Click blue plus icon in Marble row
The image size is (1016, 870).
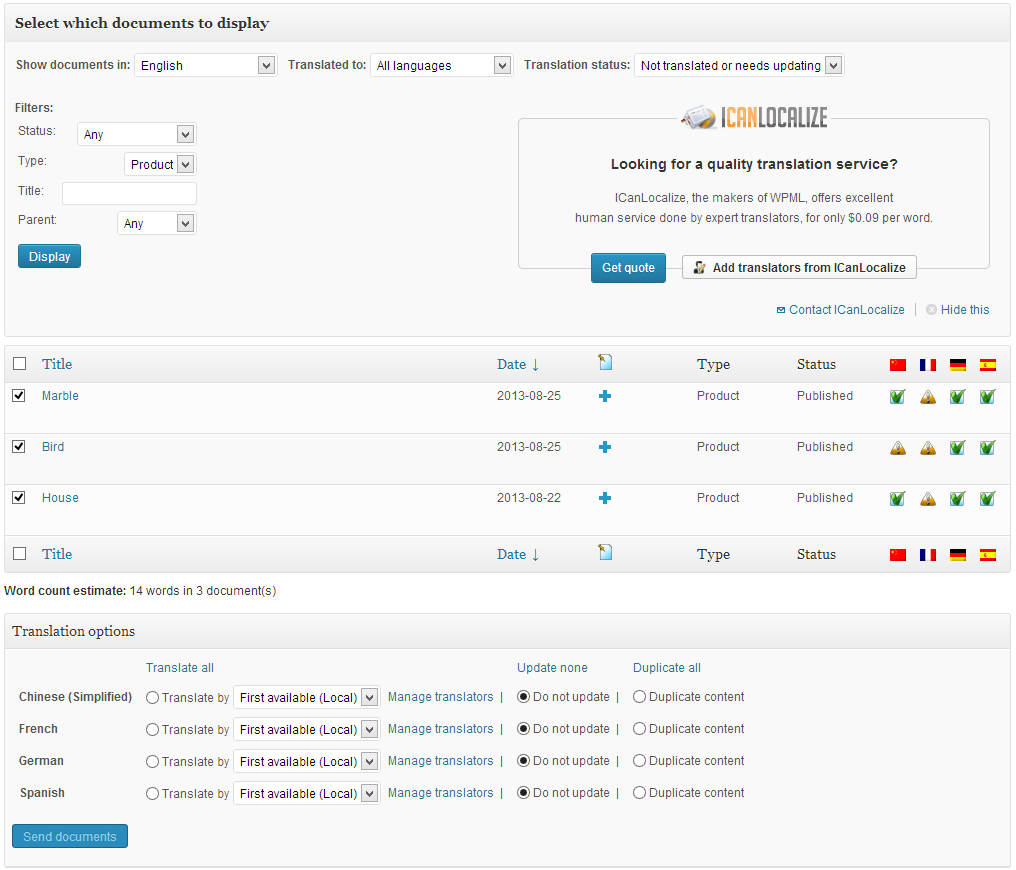pos(605,396)
